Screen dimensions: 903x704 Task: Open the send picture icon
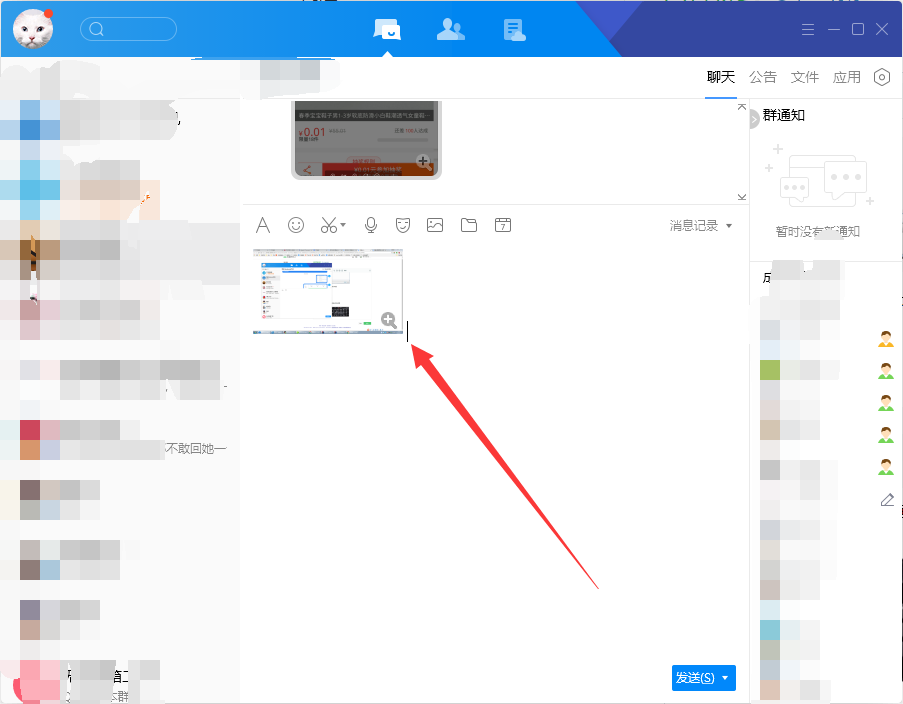pyautogui.click(x=434, y=225)
